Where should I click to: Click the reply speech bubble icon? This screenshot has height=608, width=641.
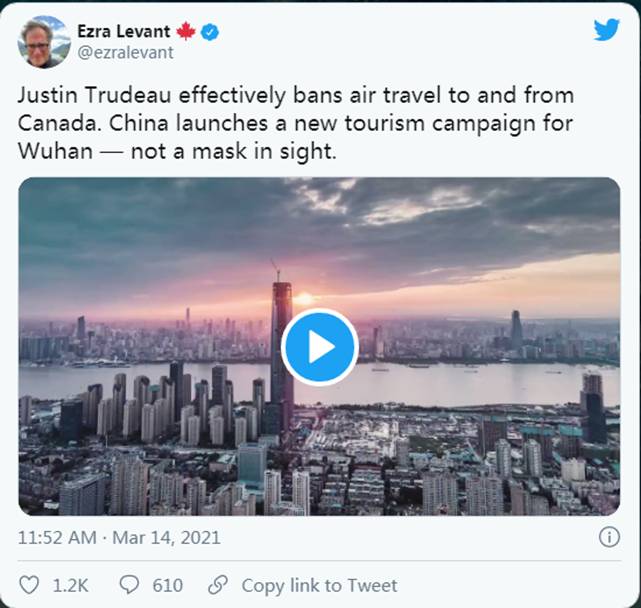(x=129, y=586)
